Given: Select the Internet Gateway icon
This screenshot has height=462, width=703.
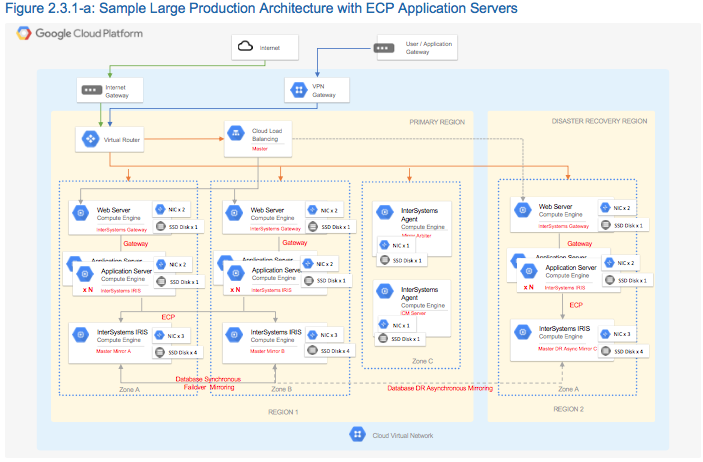Looking at the screenshot, I should (x=91, y=90).
